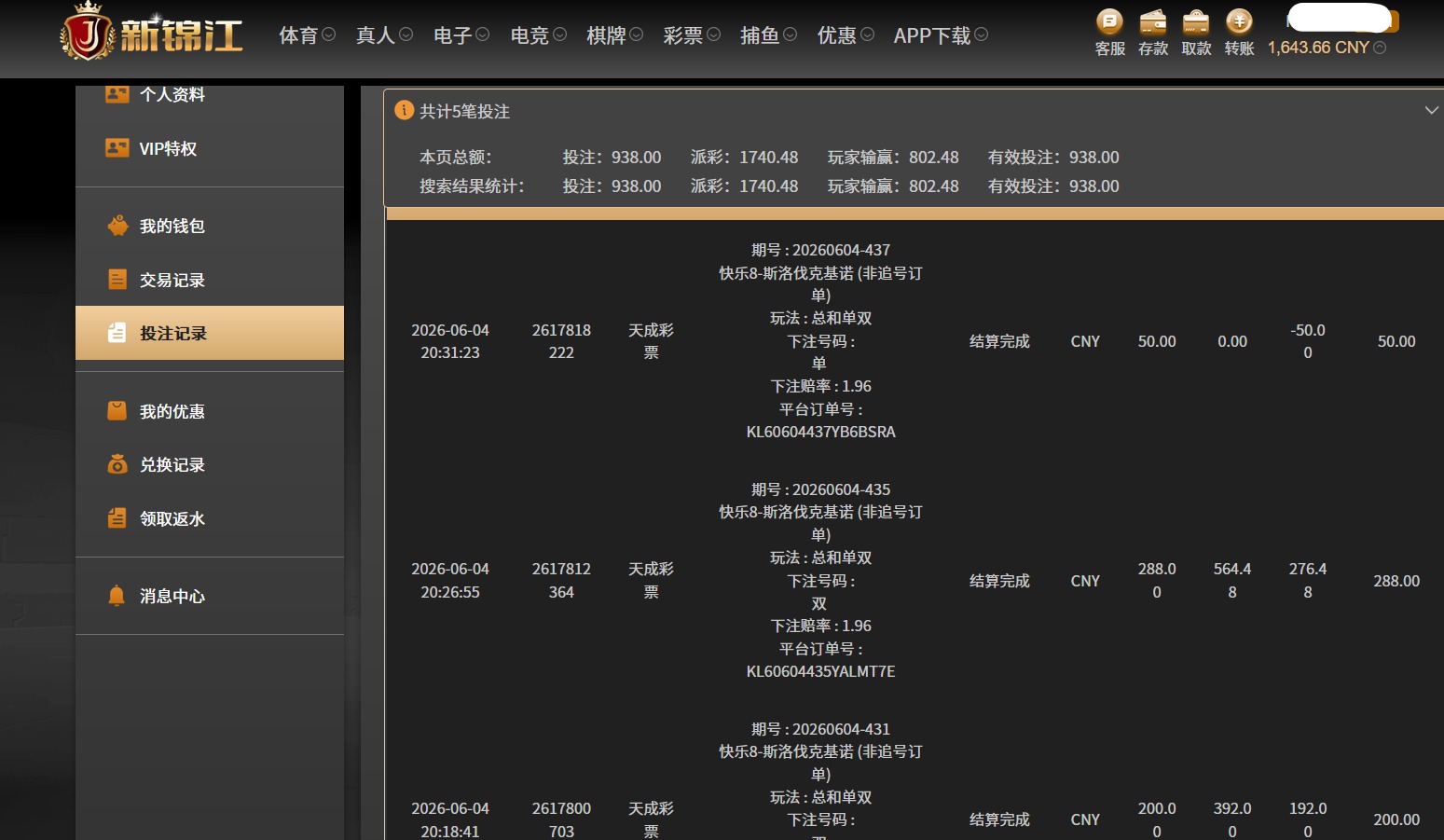Open the 捕鱼 fishing menu

[x=760, y=35]
